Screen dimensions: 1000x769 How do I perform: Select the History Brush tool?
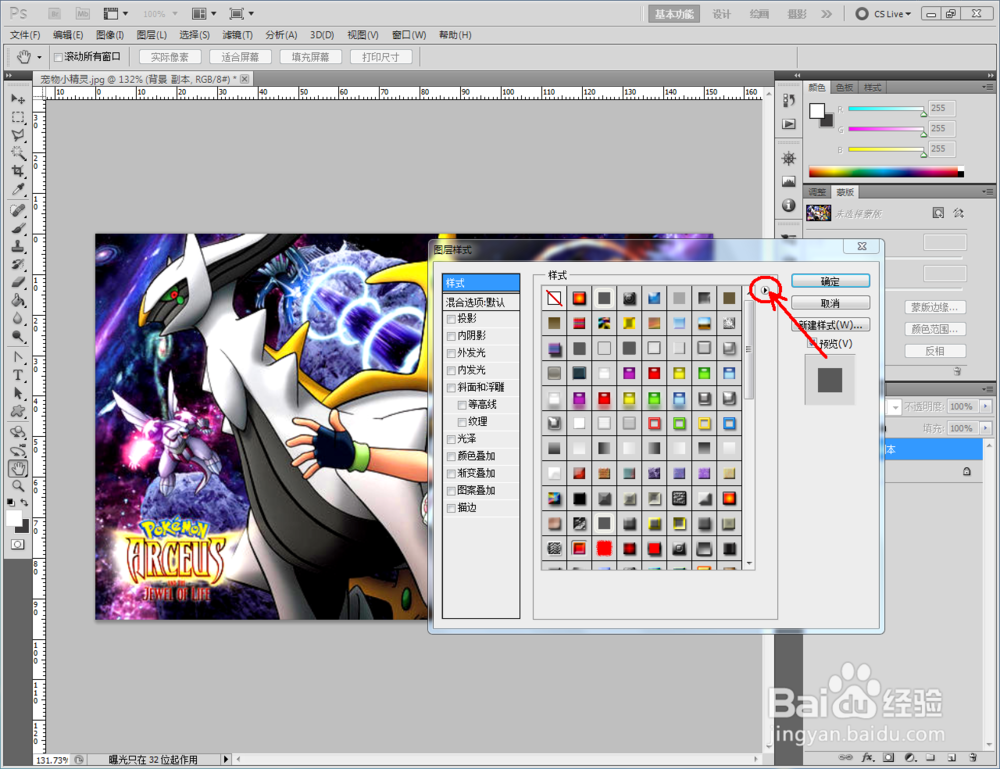(x=18, y=264)
